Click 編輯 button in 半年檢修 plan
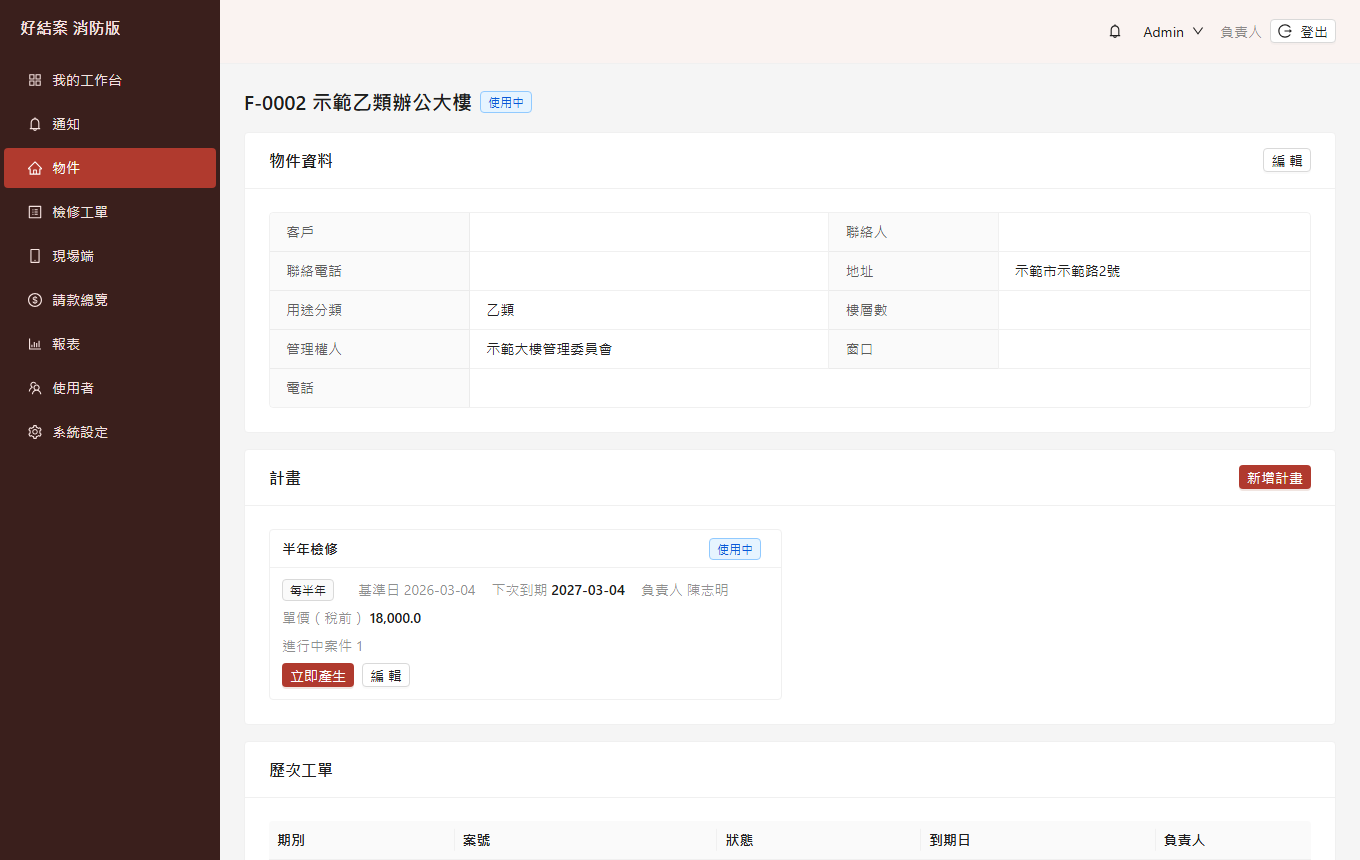 tap(386, 676)
